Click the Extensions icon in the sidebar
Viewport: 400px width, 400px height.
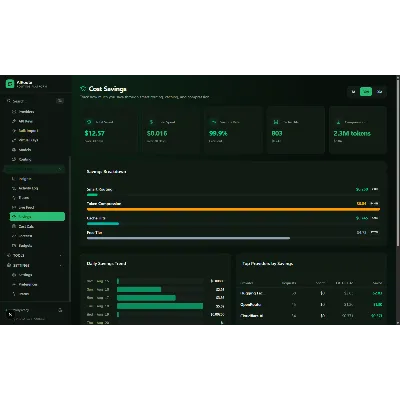[14, 284]
